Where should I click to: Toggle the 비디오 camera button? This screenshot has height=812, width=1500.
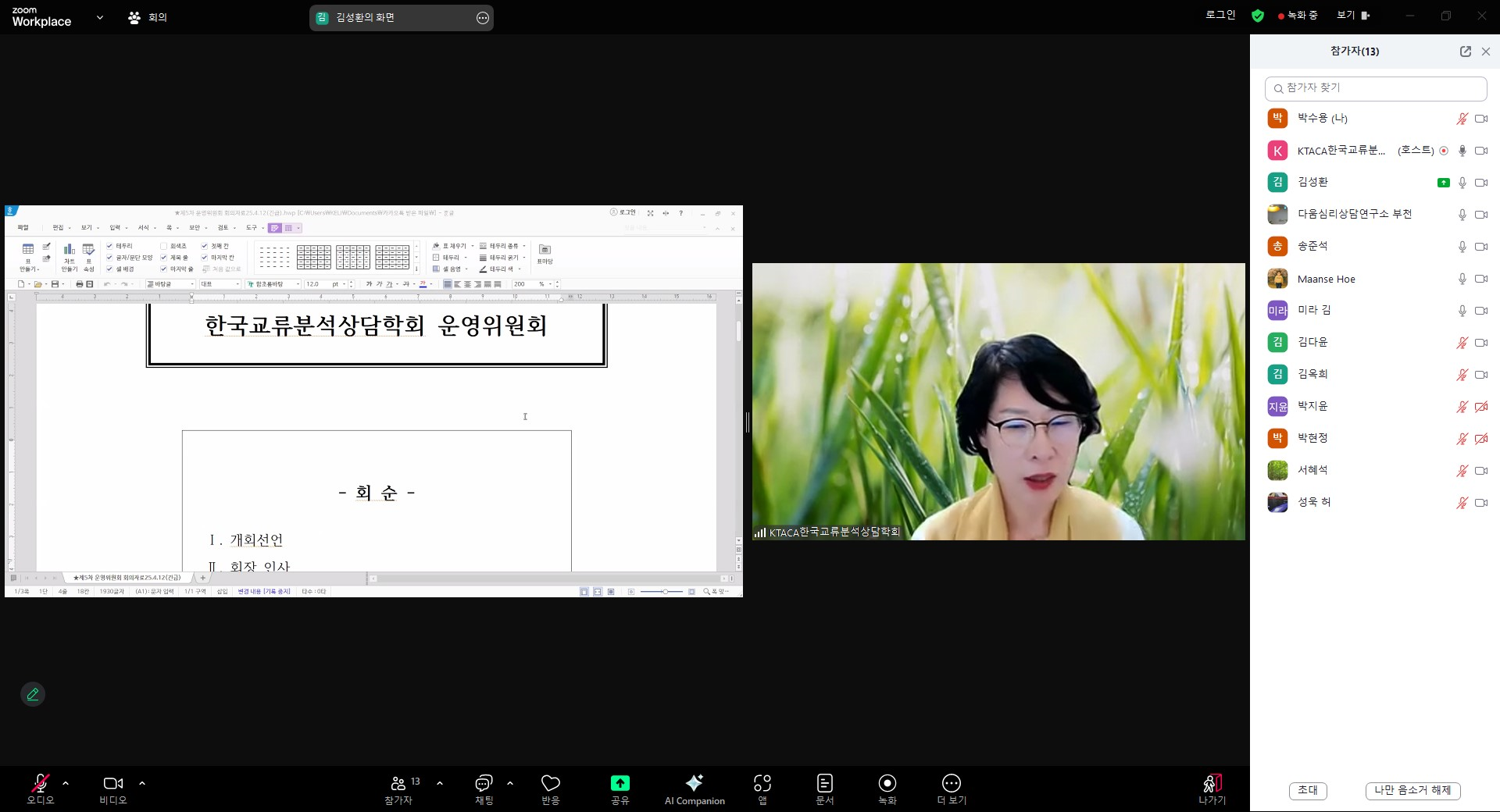113,783
